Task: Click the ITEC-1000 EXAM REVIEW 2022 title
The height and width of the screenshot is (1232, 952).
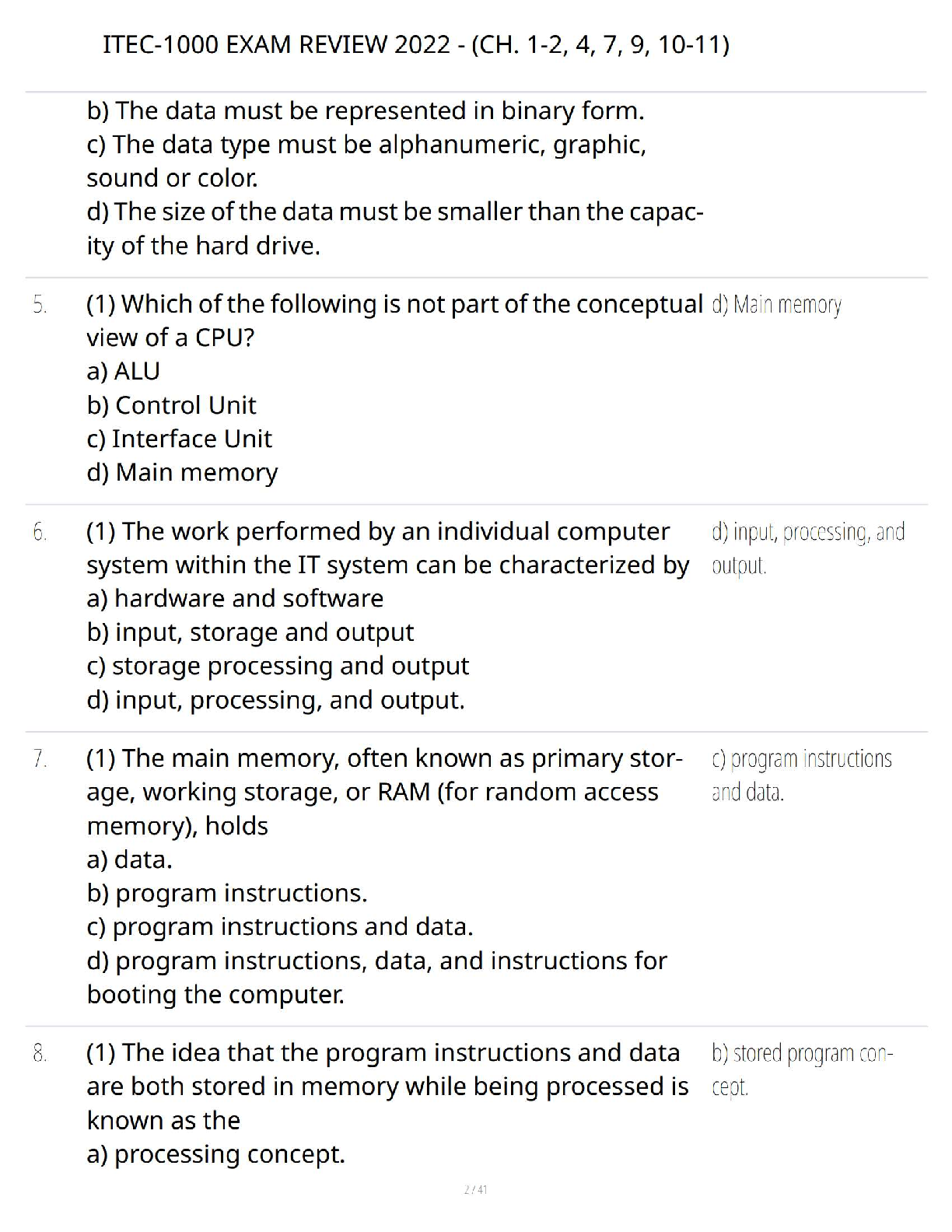Action: click(x=416, y=45)
